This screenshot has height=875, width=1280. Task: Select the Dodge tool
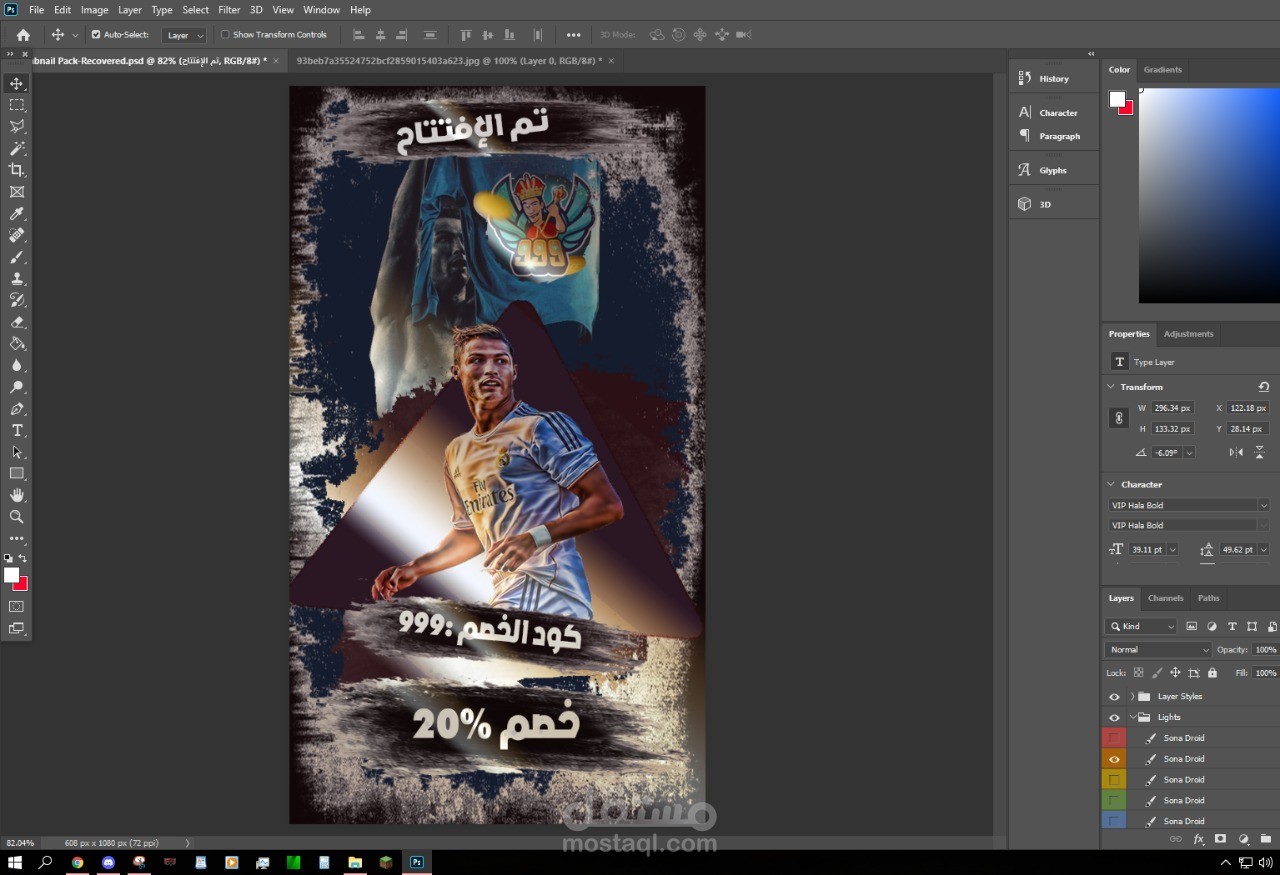[x=17, y=387]
